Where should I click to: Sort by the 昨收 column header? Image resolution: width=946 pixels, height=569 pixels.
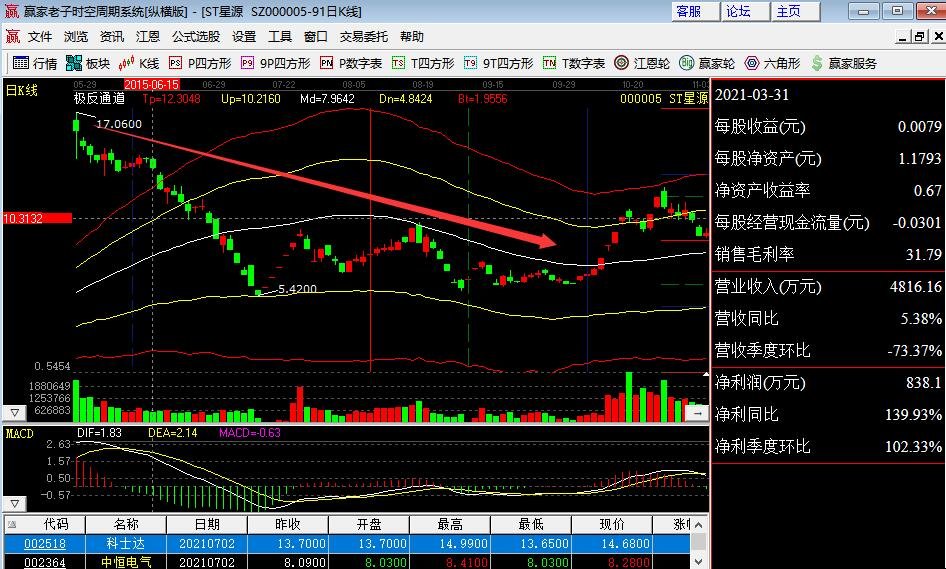pos(288,524)
